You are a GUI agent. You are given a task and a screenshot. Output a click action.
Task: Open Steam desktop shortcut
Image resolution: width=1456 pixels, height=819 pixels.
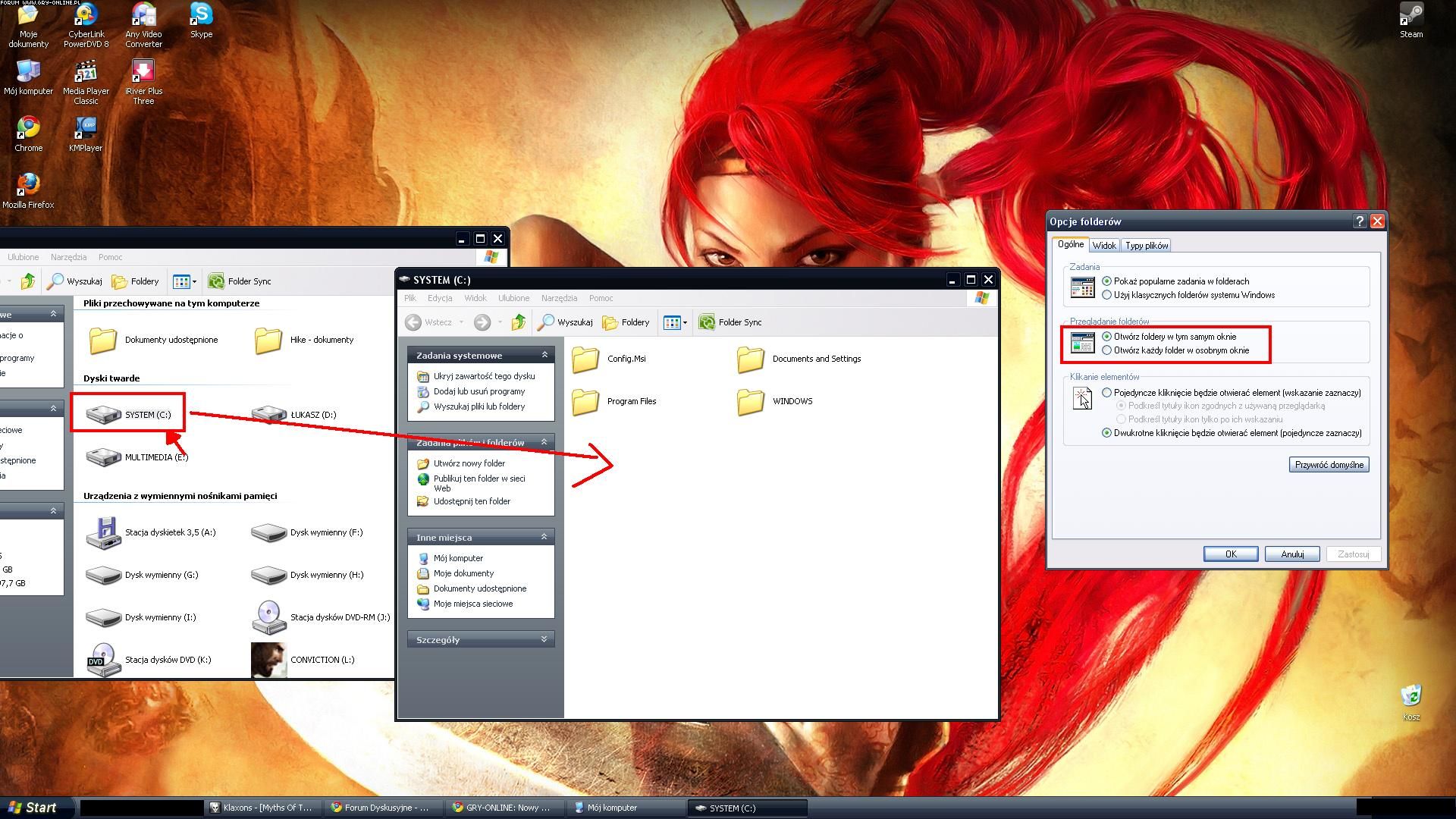pyautogui.click(x=1410, y=20)
